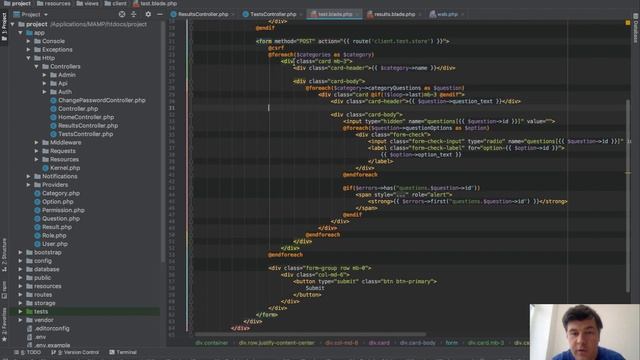Collapse the Controllers folder
640x360 pixels.
(x=37, y=67)
